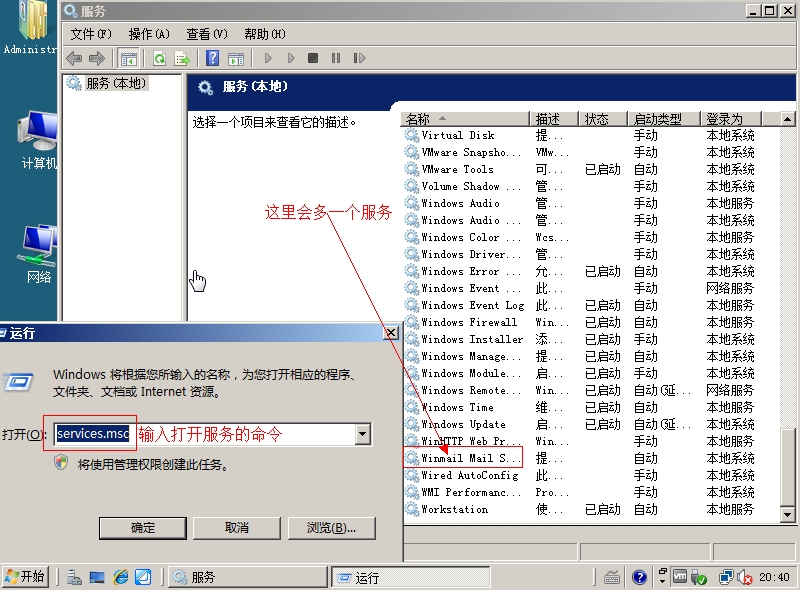The image size is (800, 590).
Task: Switch to 服务 taskbar button
Action: click(248, 577)
